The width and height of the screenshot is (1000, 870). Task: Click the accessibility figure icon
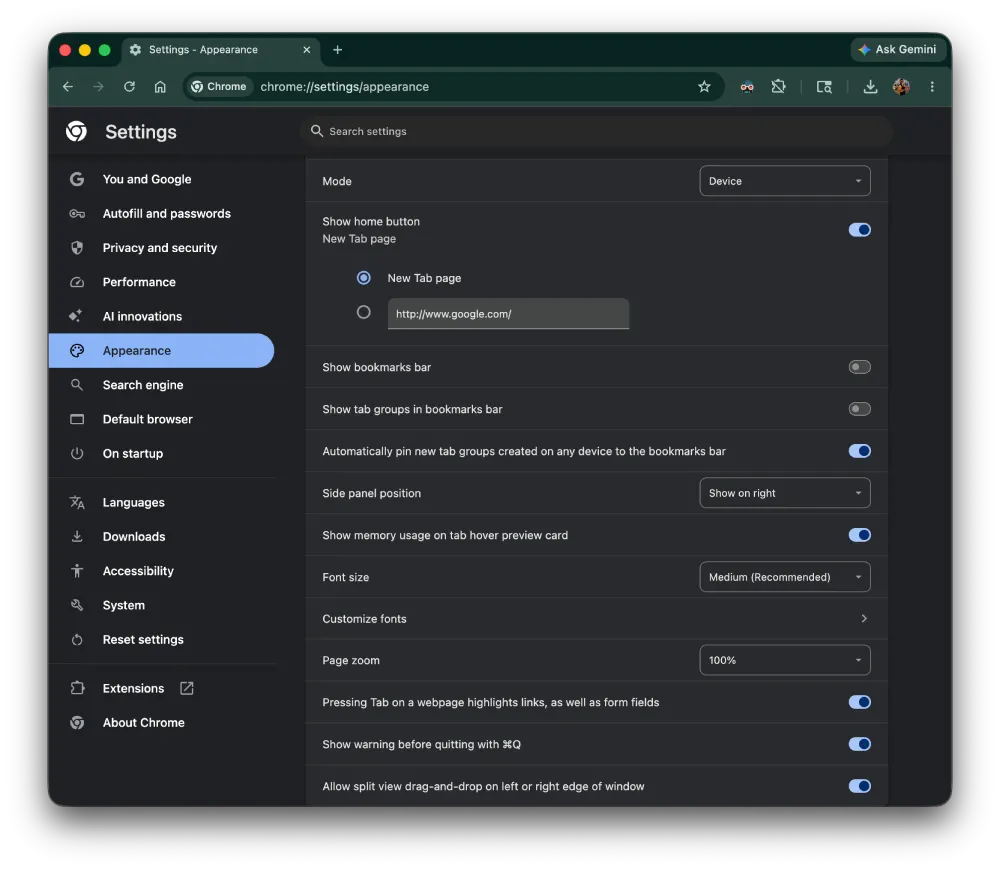(x=77, y=571)
